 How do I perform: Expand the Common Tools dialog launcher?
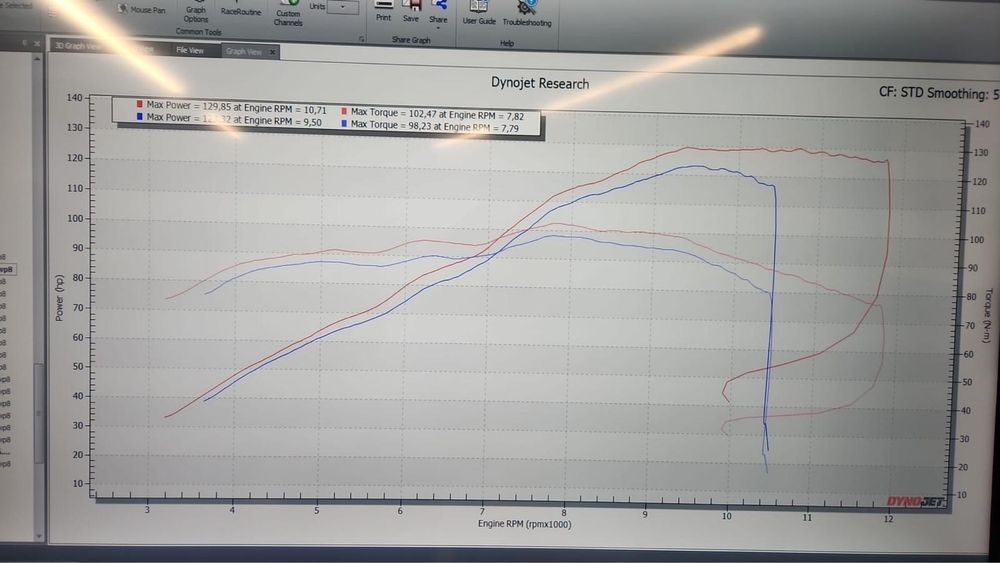(362, 39)
